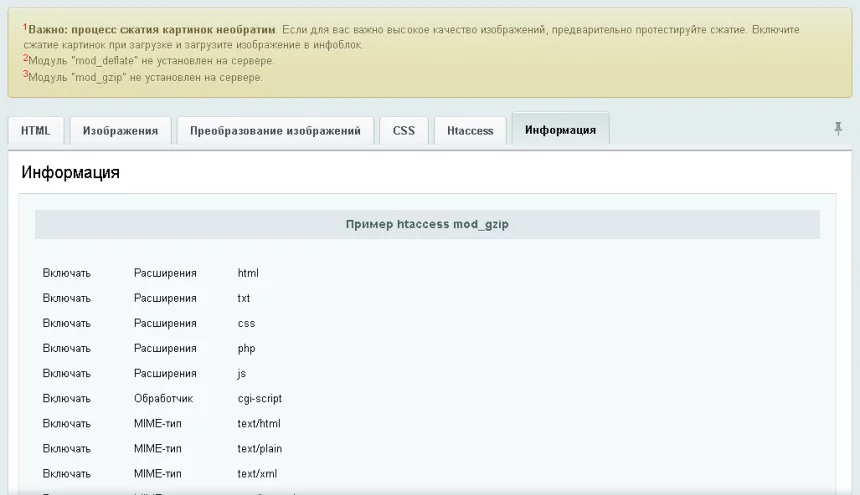Click the Информация section heading
This screenshot has width=860, height=495.
pyautogui.click(x=71, y=173)
